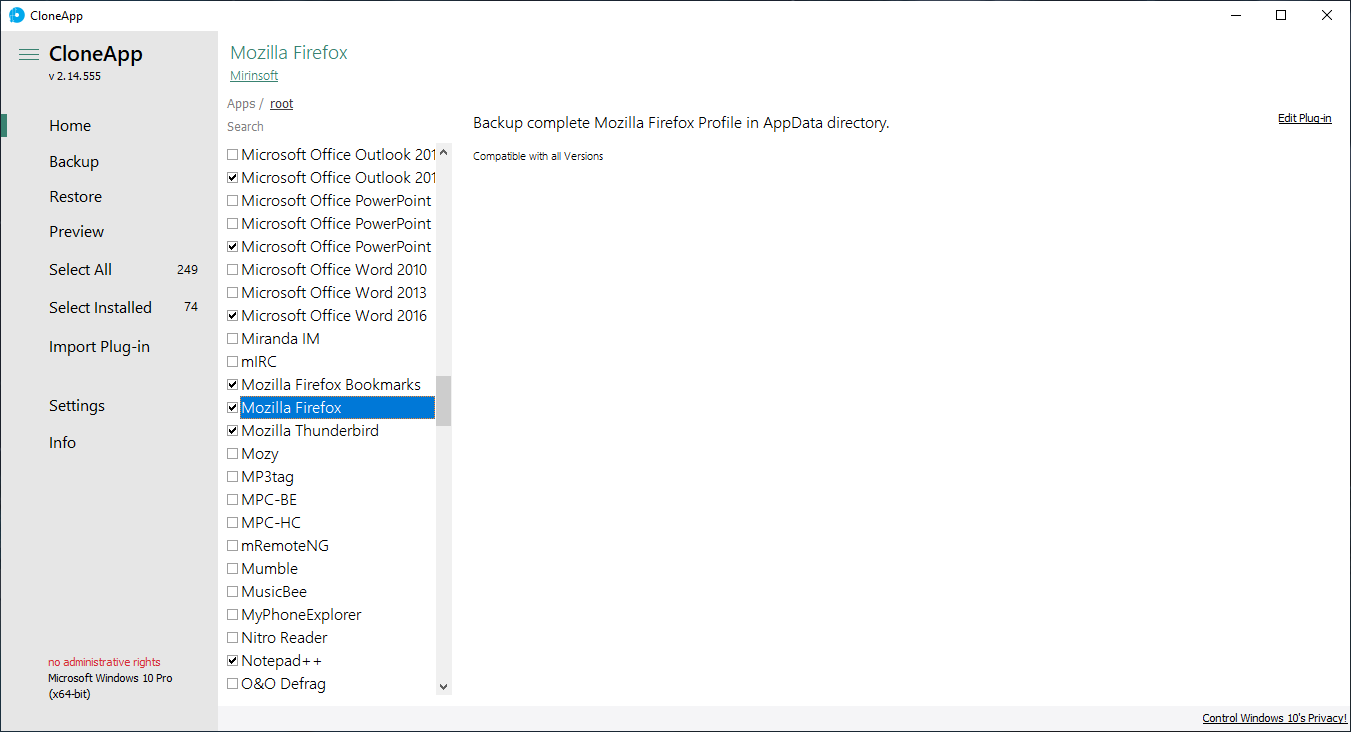Click the root breadcrumb link
This screenshot has width=1351, height=732.
pyautogui.click(x=282, y=104)
